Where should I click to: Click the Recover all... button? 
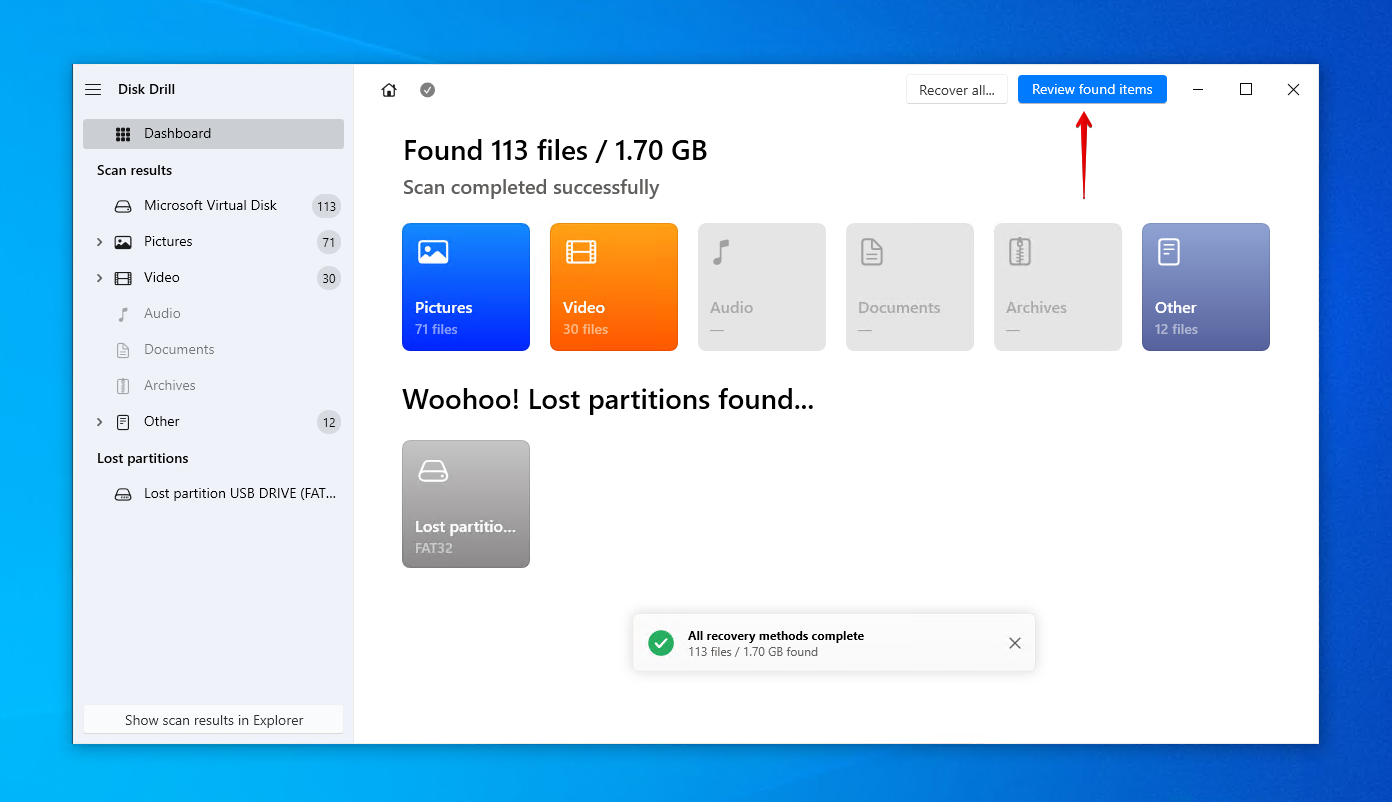click(x=957, y=89)
